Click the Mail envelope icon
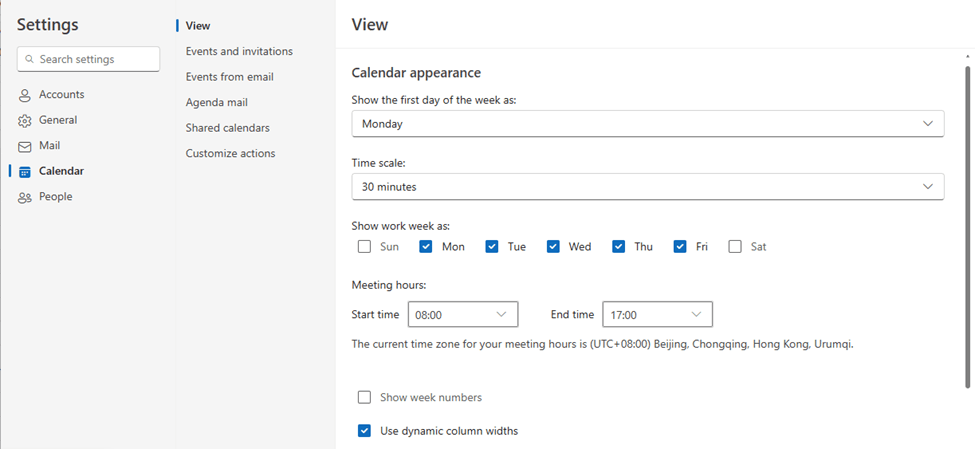 pyautogui.click(x=24, y=147)
